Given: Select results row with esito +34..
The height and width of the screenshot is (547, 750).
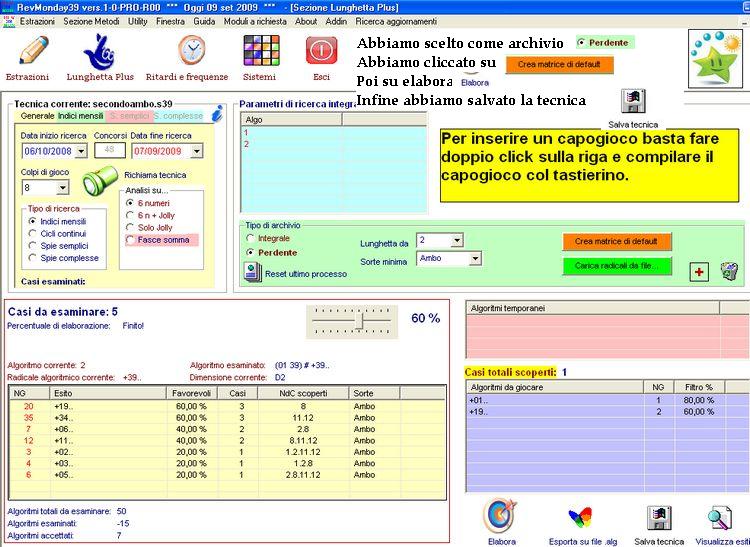Looking at the screenshot, I should [228, 417].
